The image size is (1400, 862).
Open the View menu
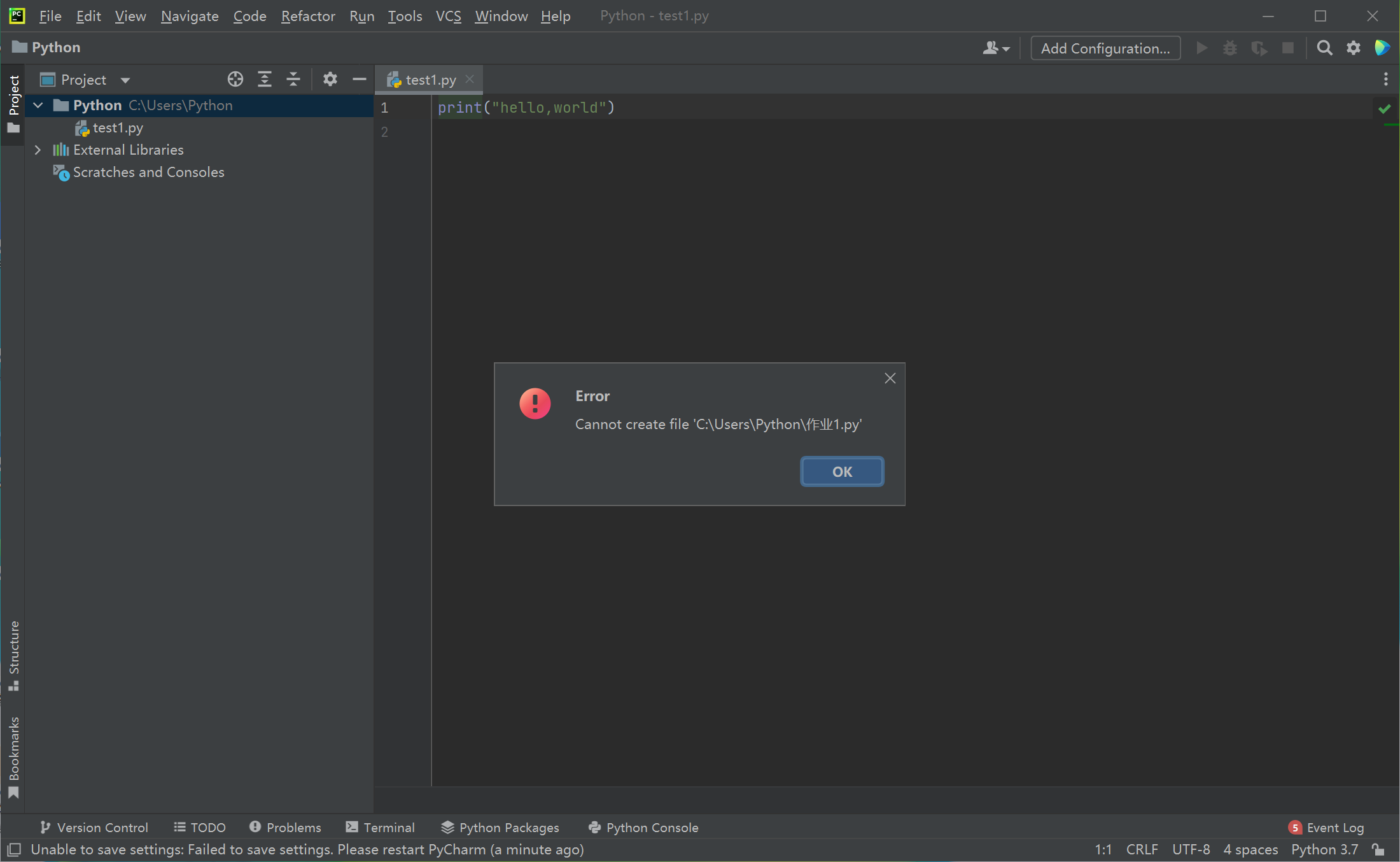click(130, 16)
